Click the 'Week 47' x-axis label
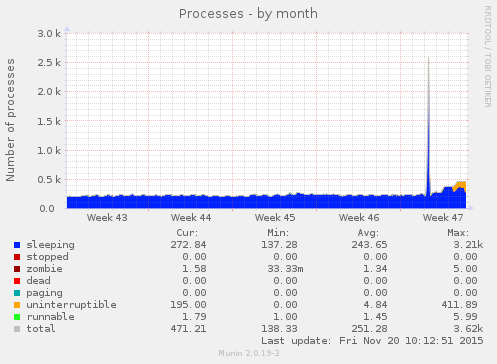The width and height of the screenshot is (497, 364). pos(443,218)
